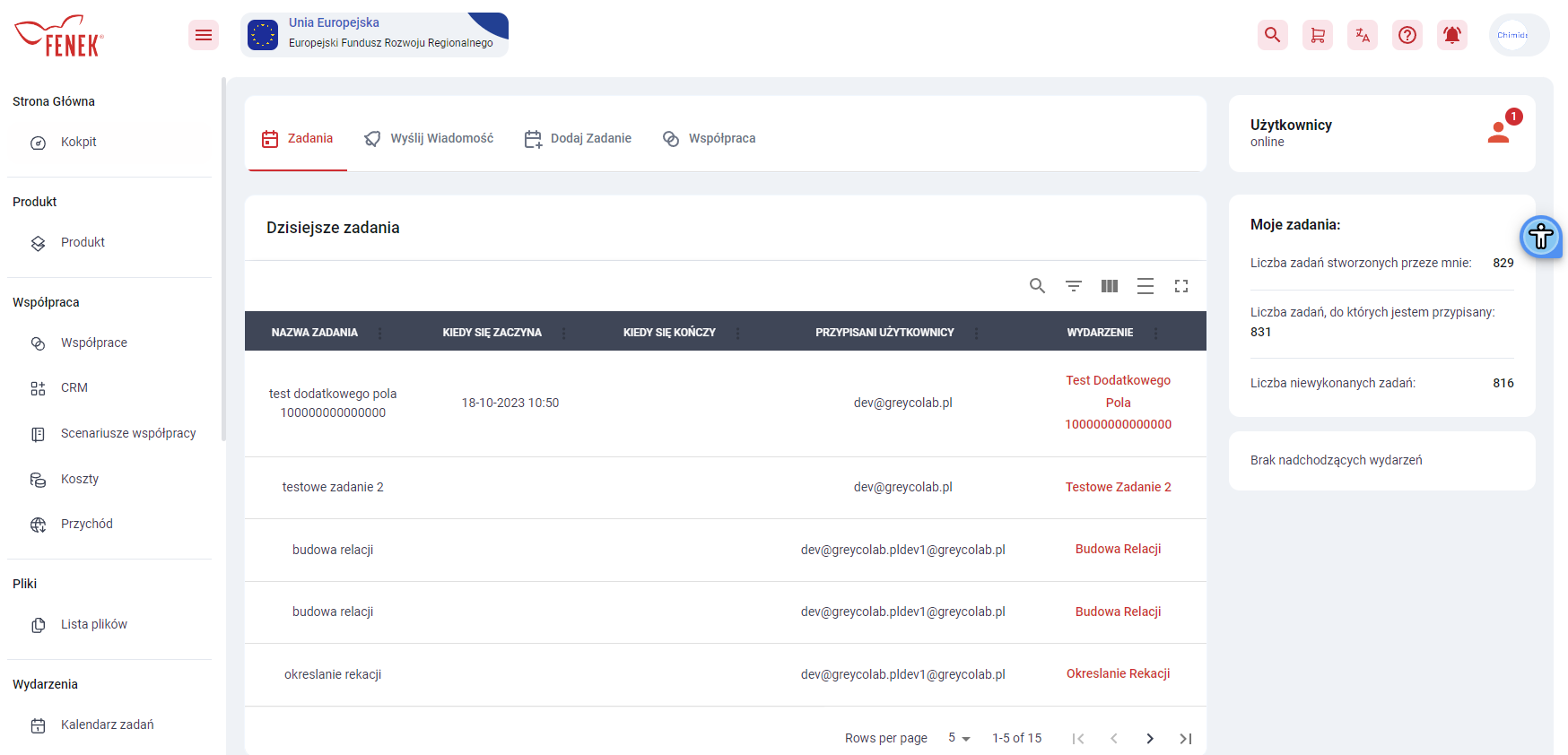Sort by Nazwa zadania column header

tap(314, 333)
